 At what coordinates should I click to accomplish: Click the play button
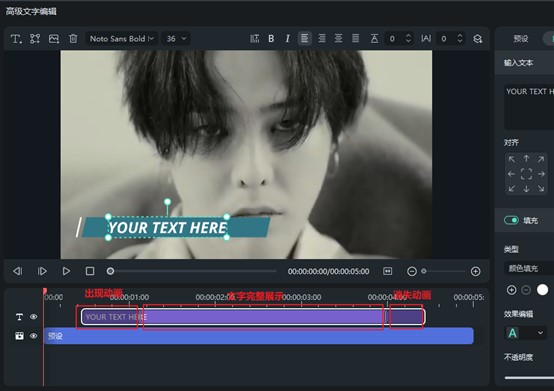click(x=66, y=271)
